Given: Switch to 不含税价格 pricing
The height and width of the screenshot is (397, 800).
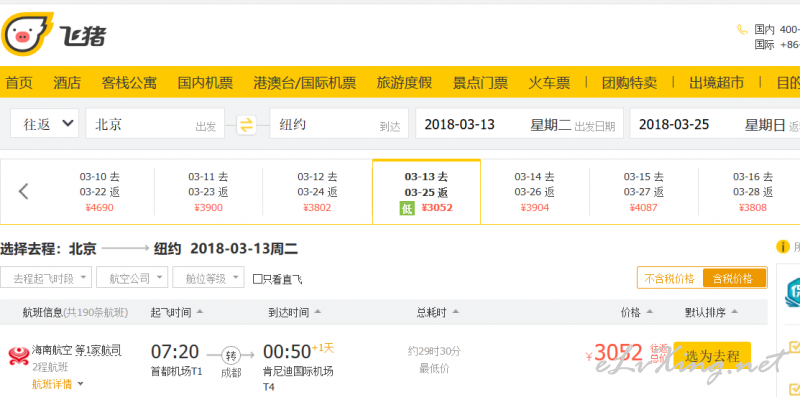Looking at the screenshot, I should pos(669,279).
